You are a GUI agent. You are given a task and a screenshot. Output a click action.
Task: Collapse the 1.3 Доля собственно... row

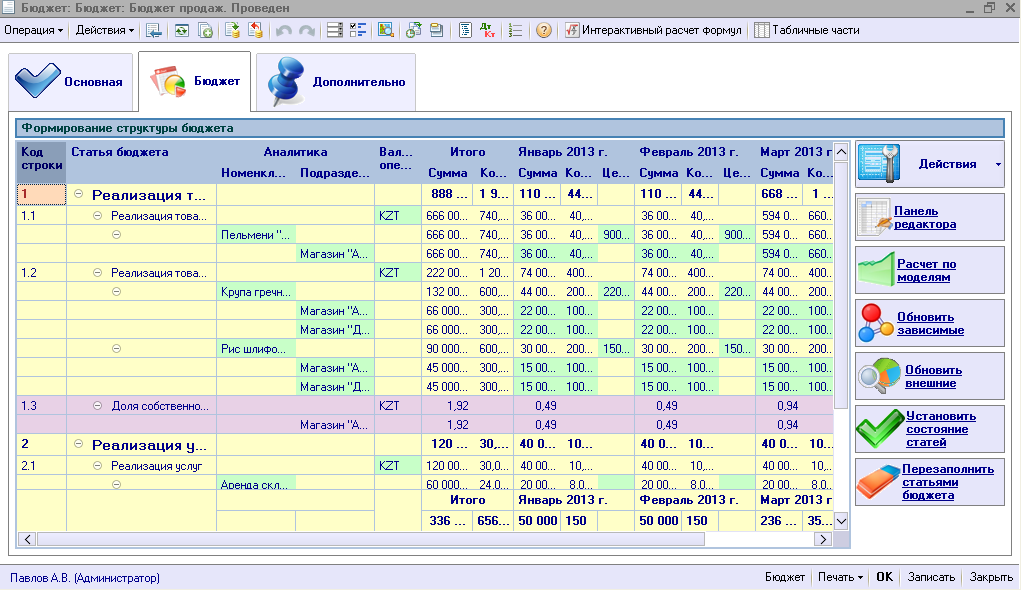tap(98, 406)
